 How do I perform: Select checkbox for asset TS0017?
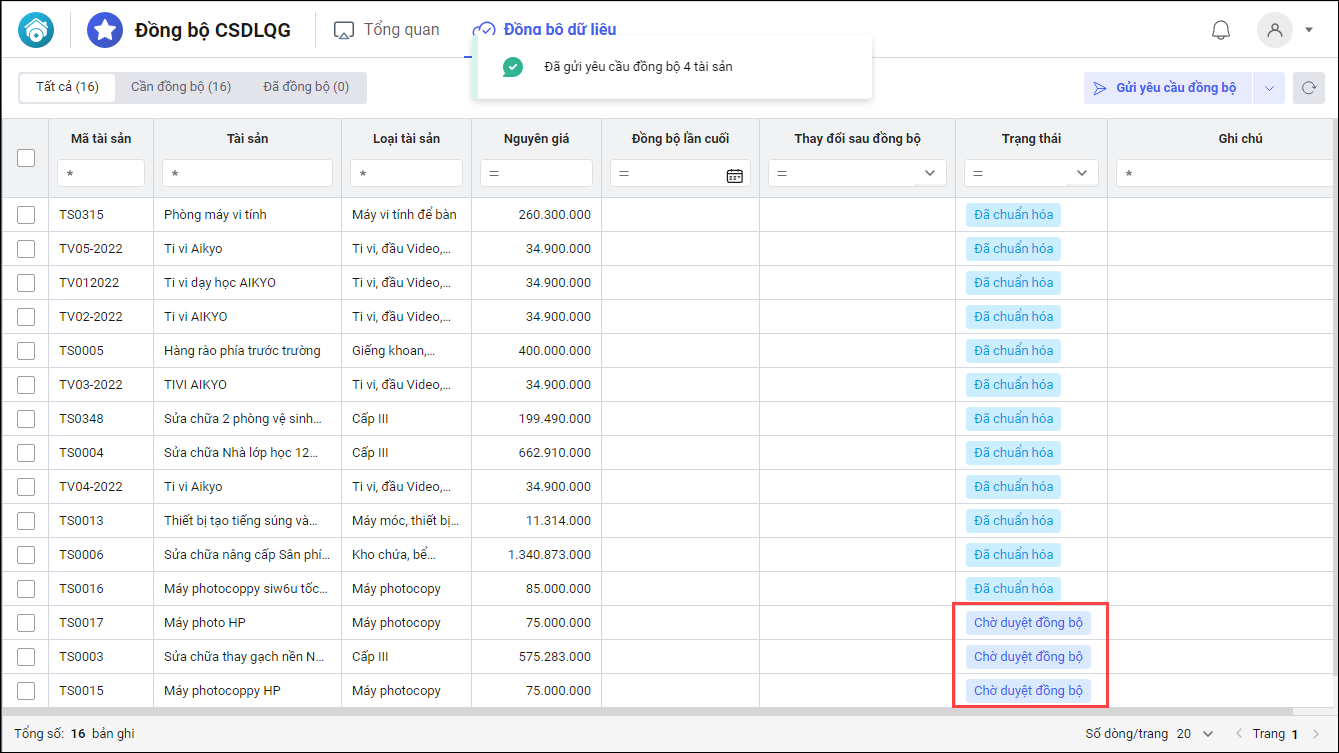pyautogui.click(x=26, y=623)
